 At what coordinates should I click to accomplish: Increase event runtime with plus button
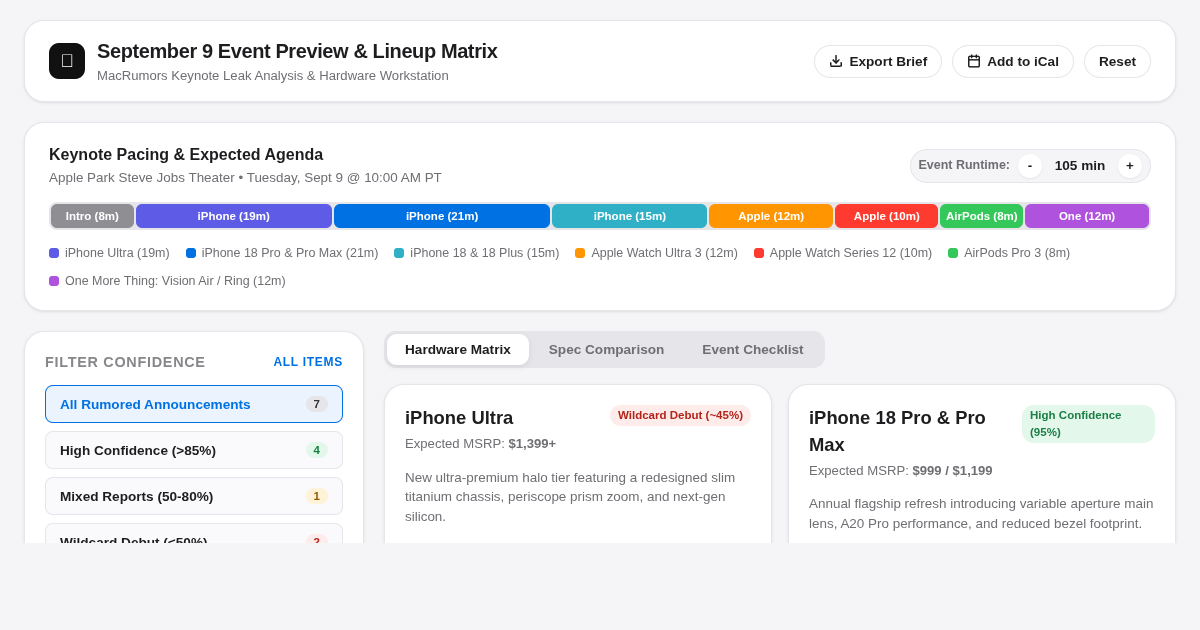[1130, 166]
